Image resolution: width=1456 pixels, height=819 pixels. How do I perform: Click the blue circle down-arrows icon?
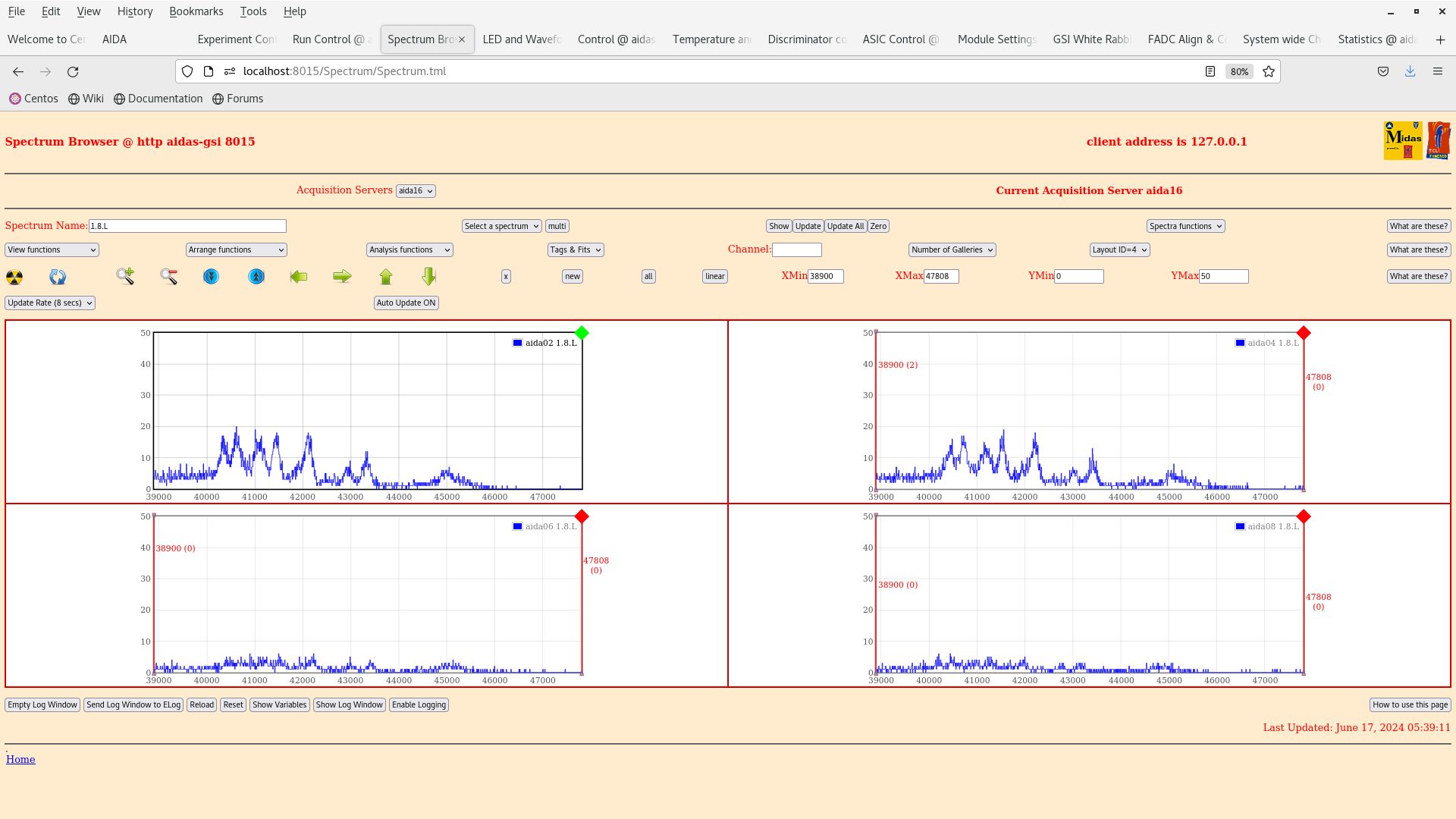[212, 277]
